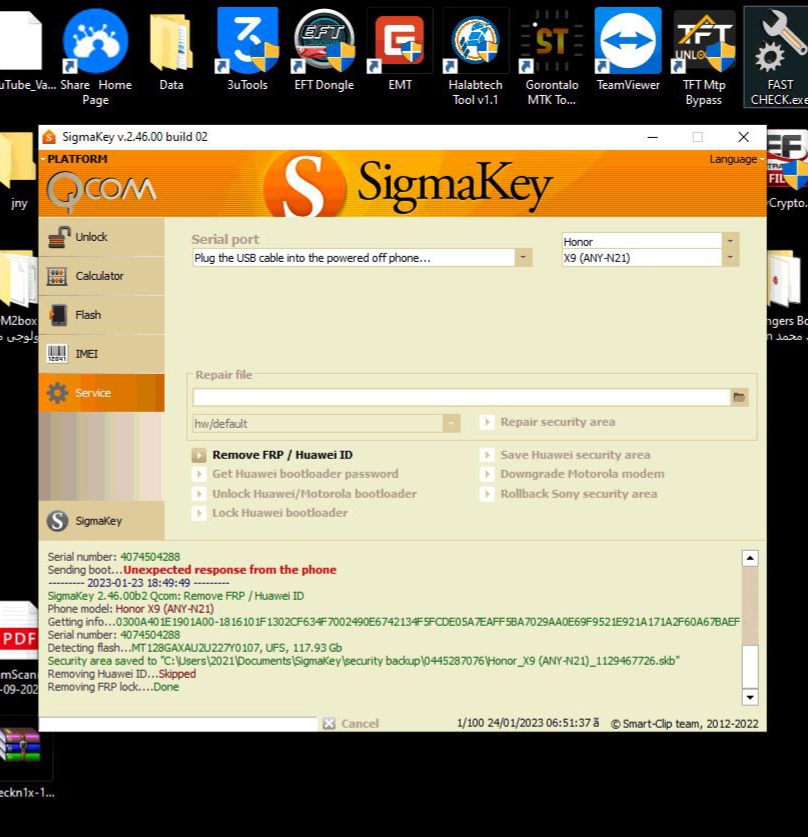Click the Cancel X icon

tap(329, 723)
